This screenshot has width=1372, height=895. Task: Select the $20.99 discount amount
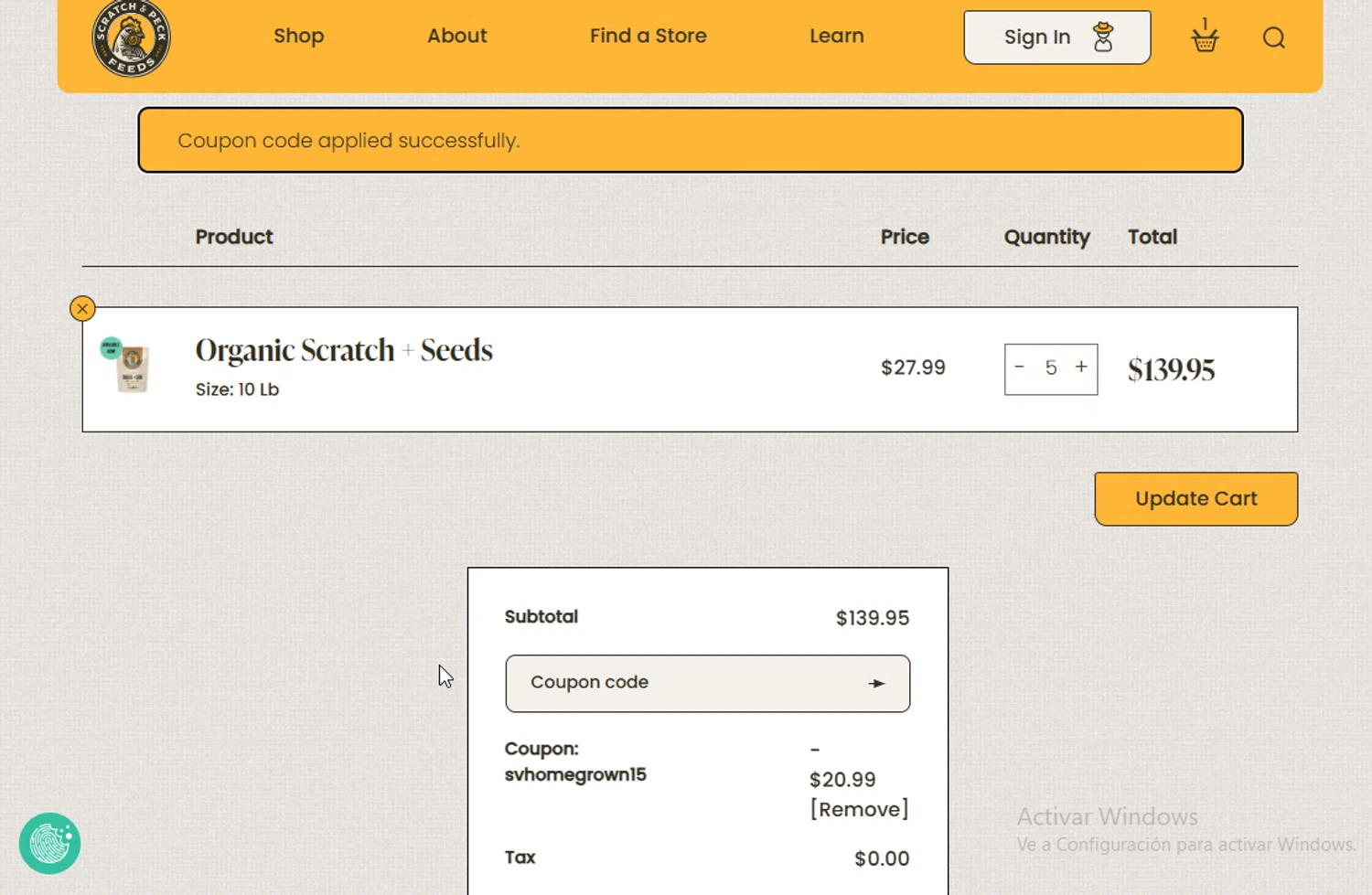pos(842,780)
